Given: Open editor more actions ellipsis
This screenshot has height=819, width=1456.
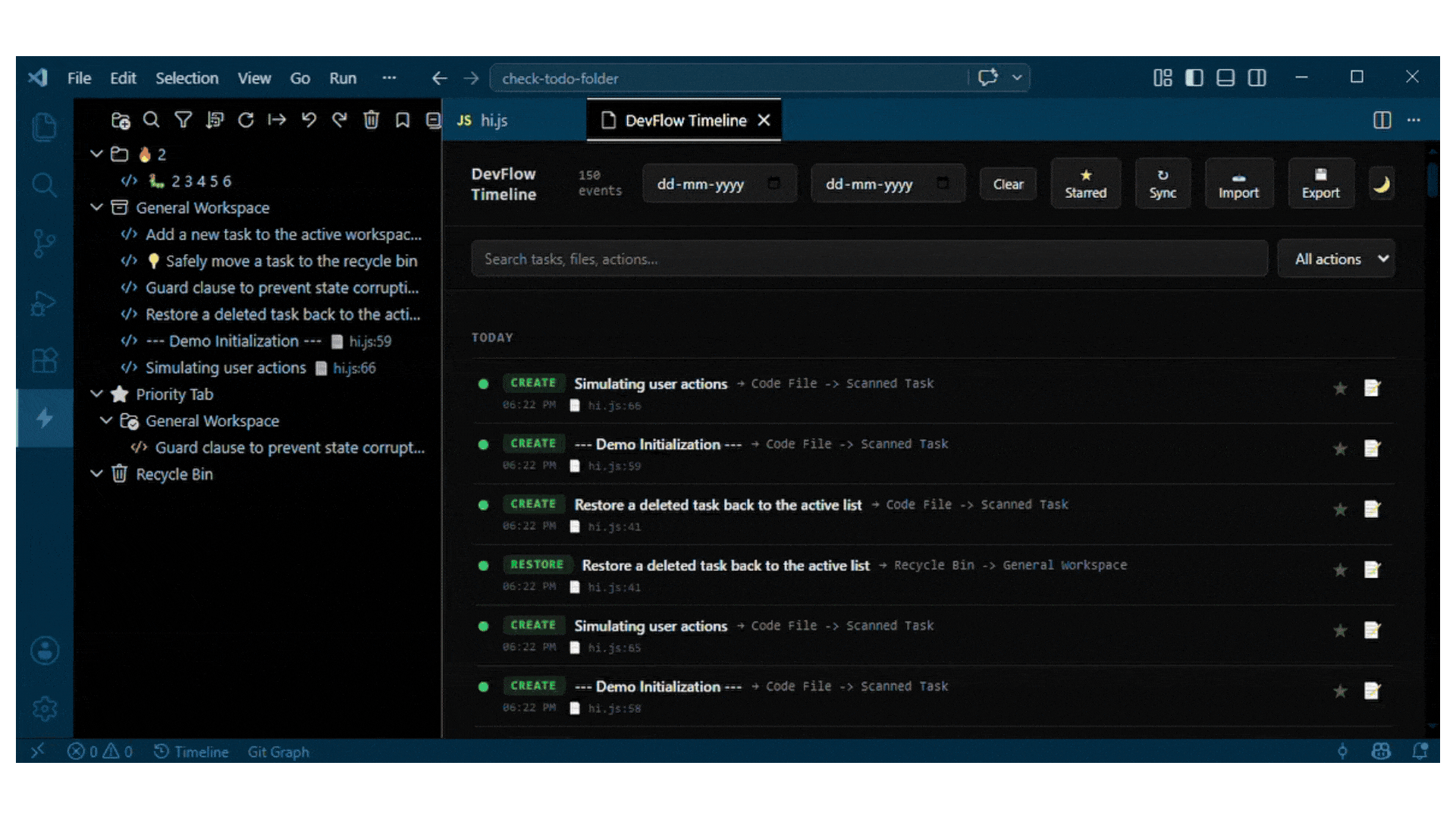Looking at the screenshot, I should 1414,120.
